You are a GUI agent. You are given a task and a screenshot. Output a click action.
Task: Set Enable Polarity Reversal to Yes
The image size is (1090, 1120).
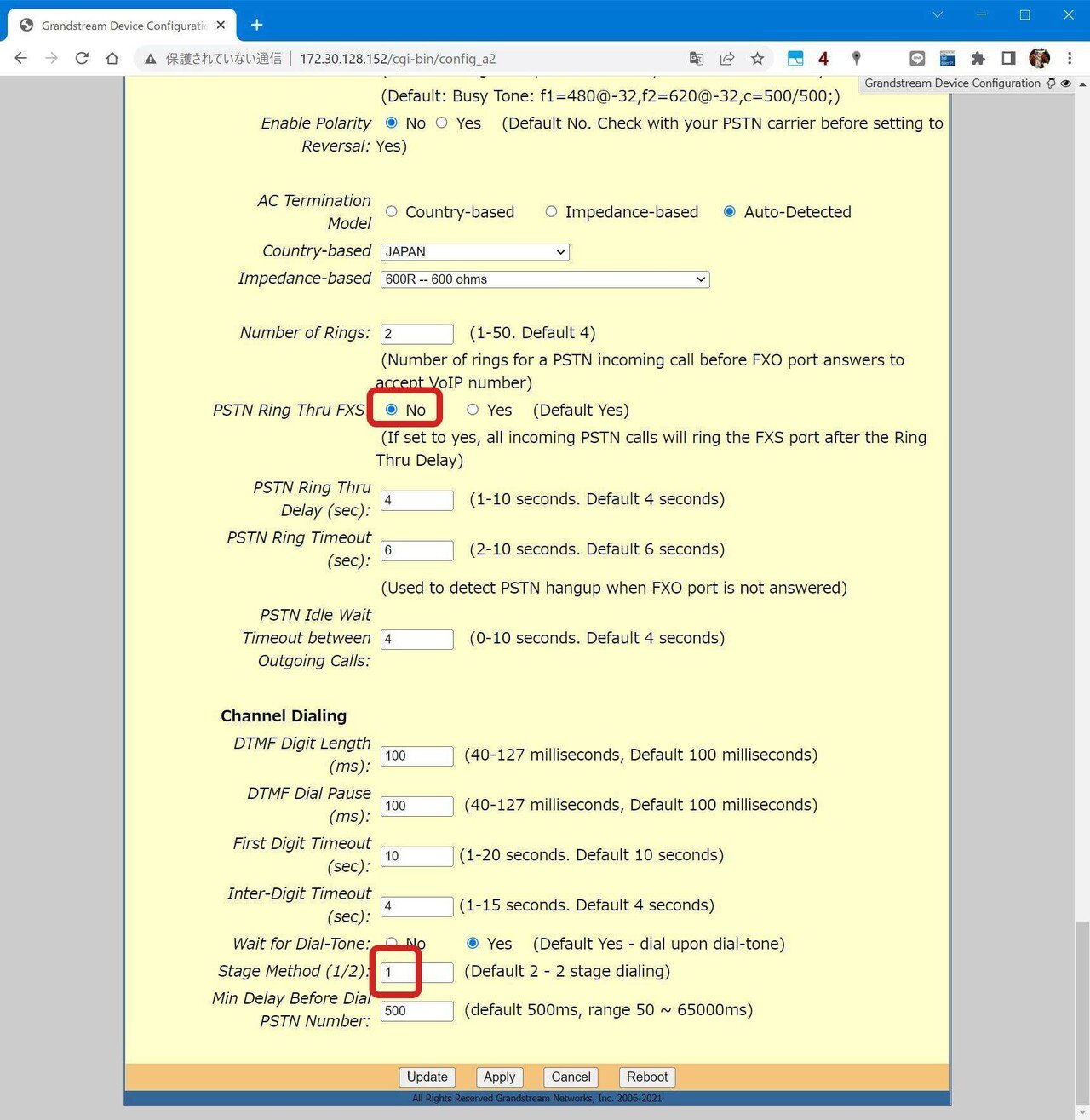coord(441,123)
